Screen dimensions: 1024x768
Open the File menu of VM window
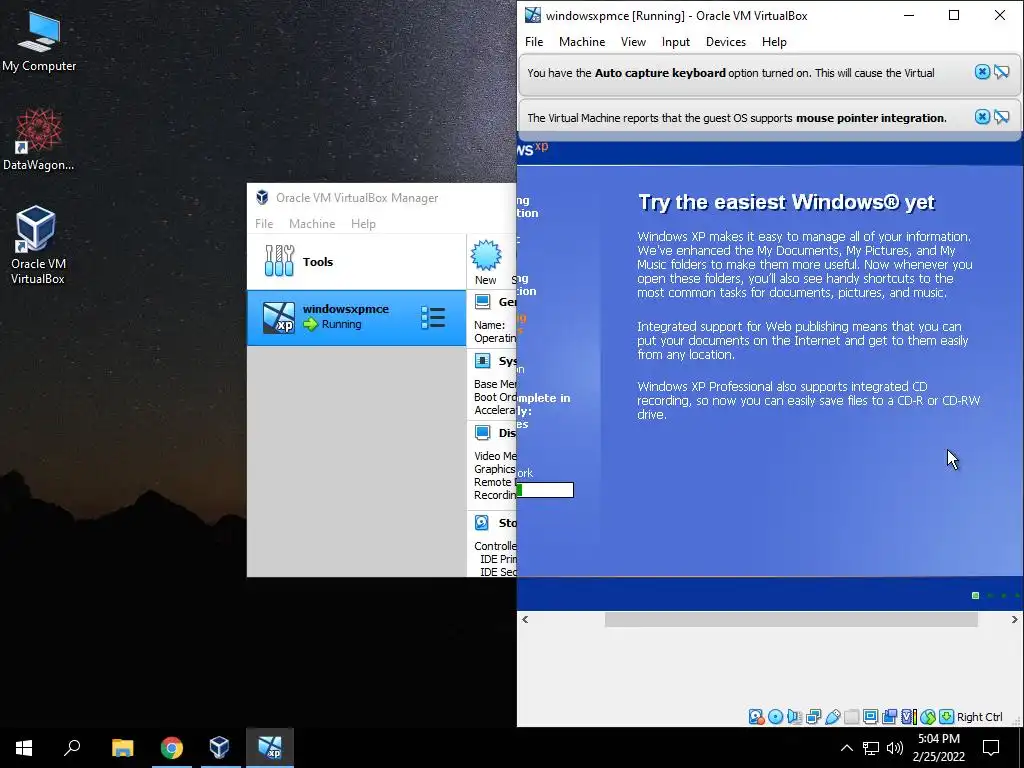click(x=534, y=42)
